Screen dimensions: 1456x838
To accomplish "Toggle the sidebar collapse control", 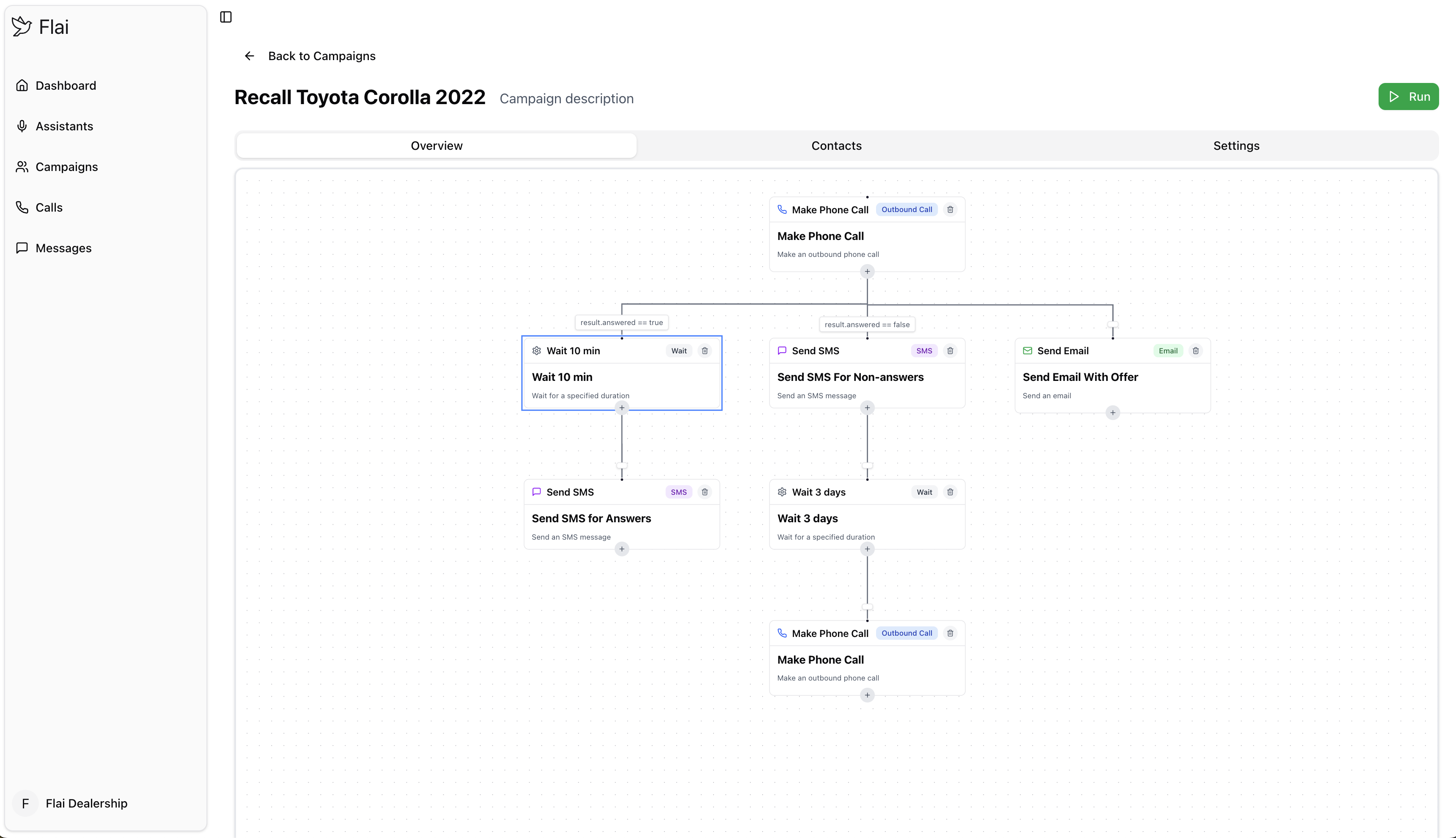I will 225,17.
